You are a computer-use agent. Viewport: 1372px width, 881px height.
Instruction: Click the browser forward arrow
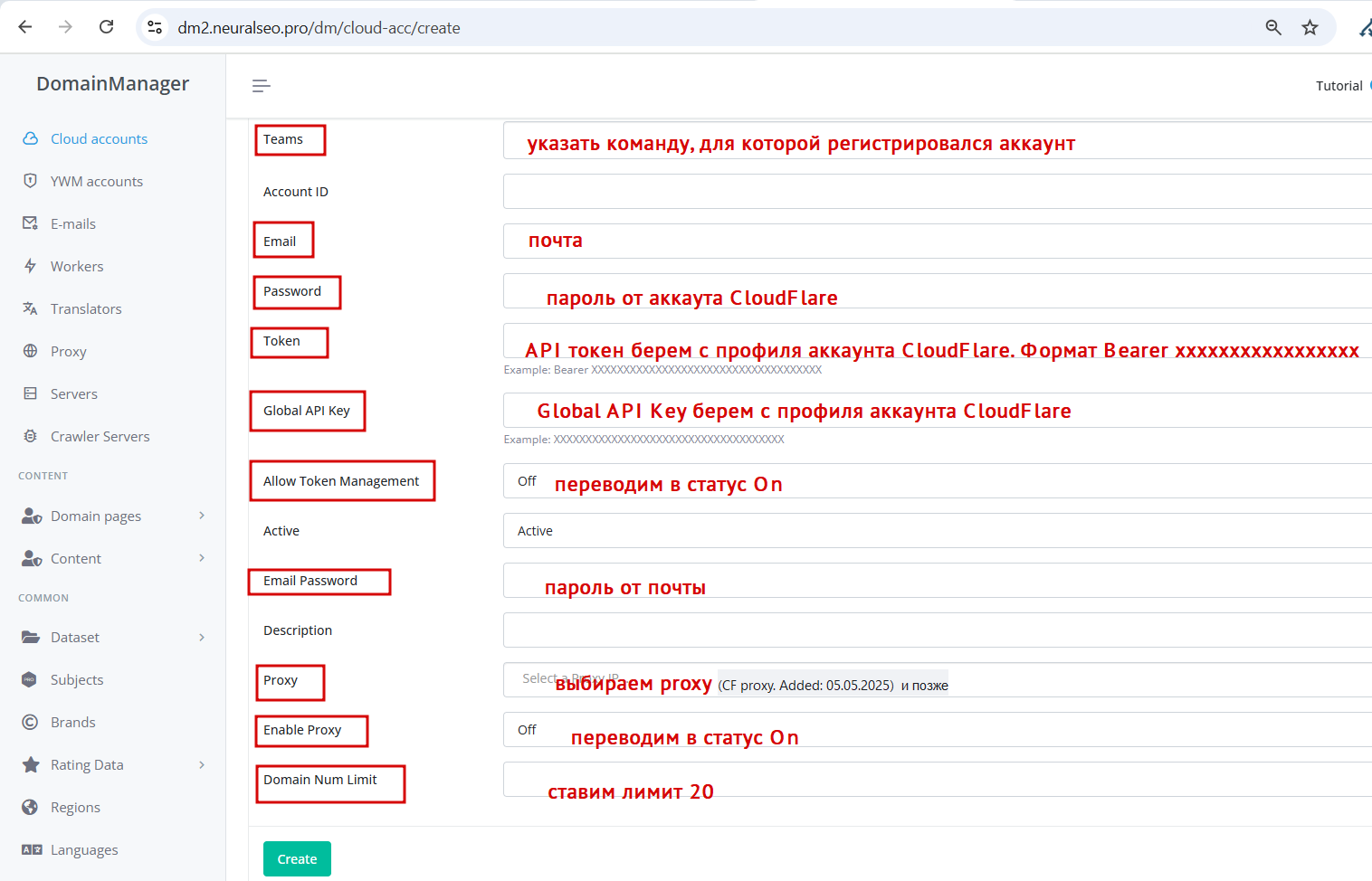click(x=65, y=27)
